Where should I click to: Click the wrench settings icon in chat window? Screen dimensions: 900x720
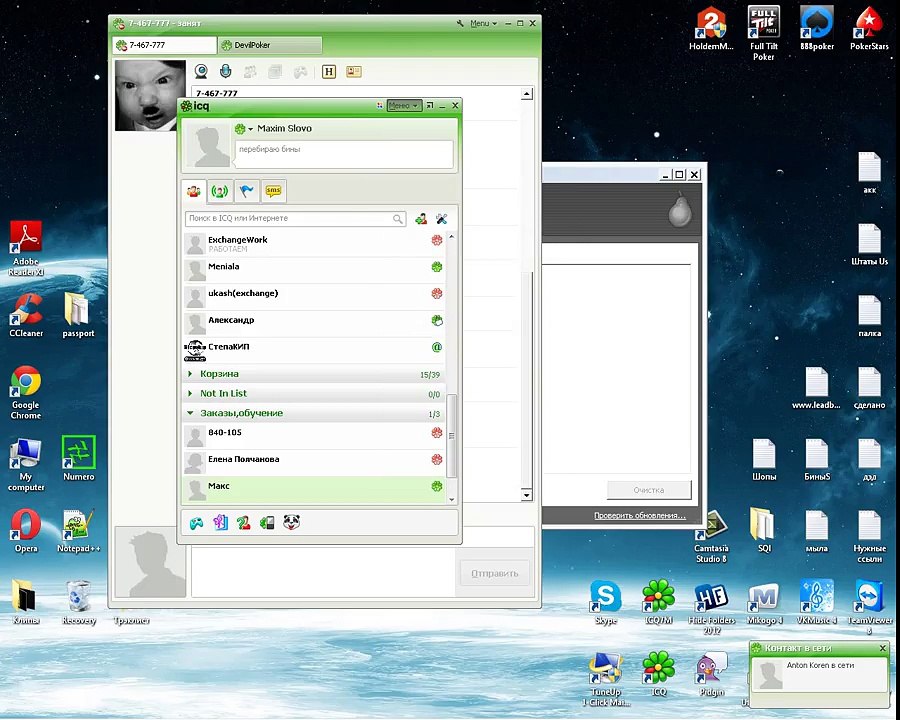[x=460, y=24]
